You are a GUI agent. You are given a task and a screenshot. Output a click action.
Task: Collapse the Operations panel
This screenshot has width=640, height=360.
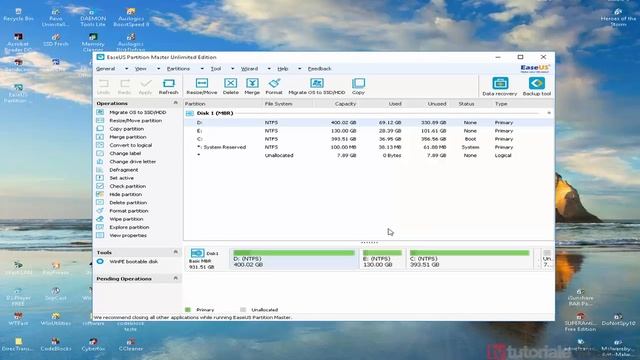point(176,103)
